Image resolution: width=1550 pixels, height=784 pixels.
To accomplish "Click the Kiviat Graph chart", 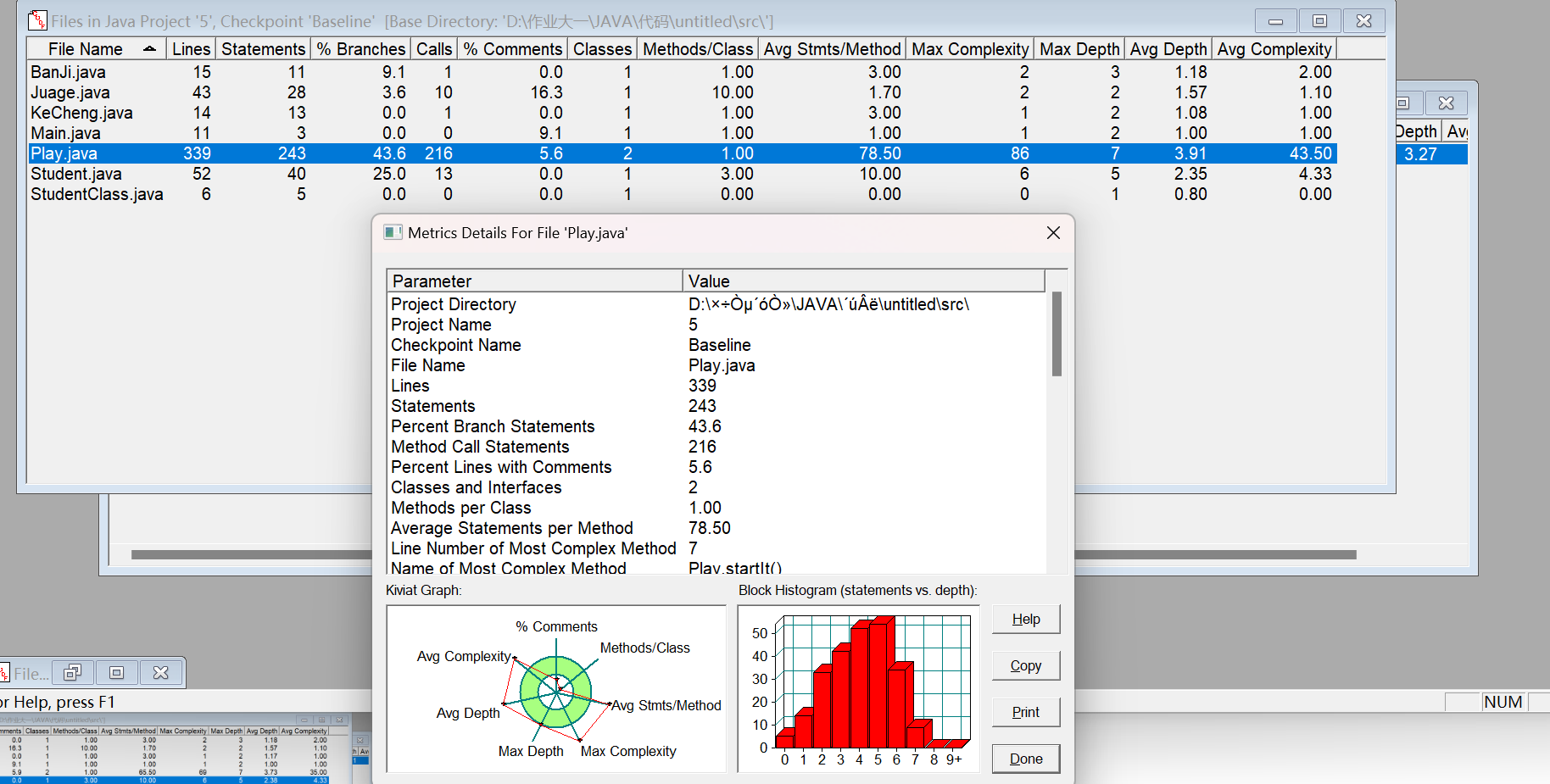I will point(556,688).
